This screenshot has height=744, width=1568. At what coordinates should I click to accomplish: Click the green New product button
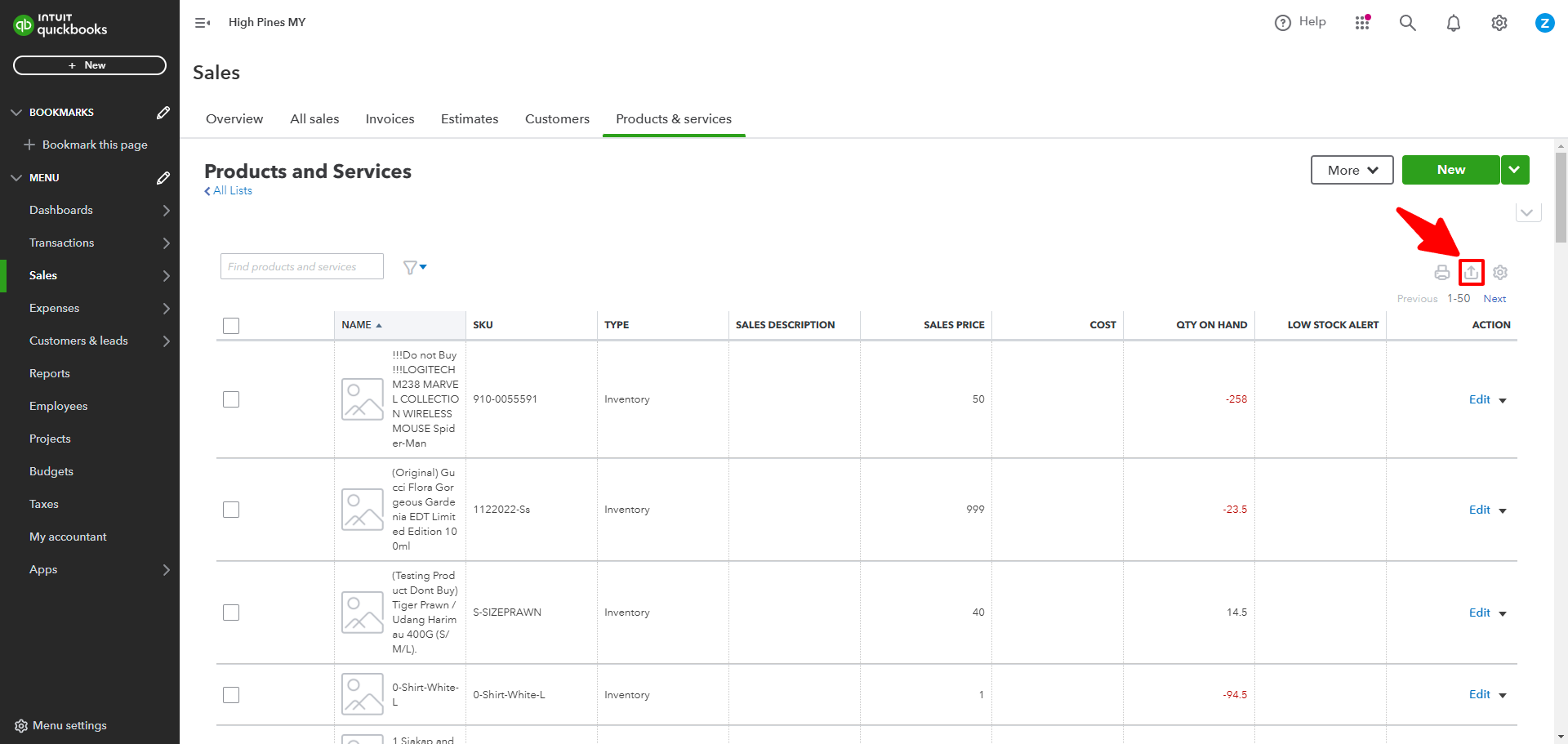[x=1451, y=170]
